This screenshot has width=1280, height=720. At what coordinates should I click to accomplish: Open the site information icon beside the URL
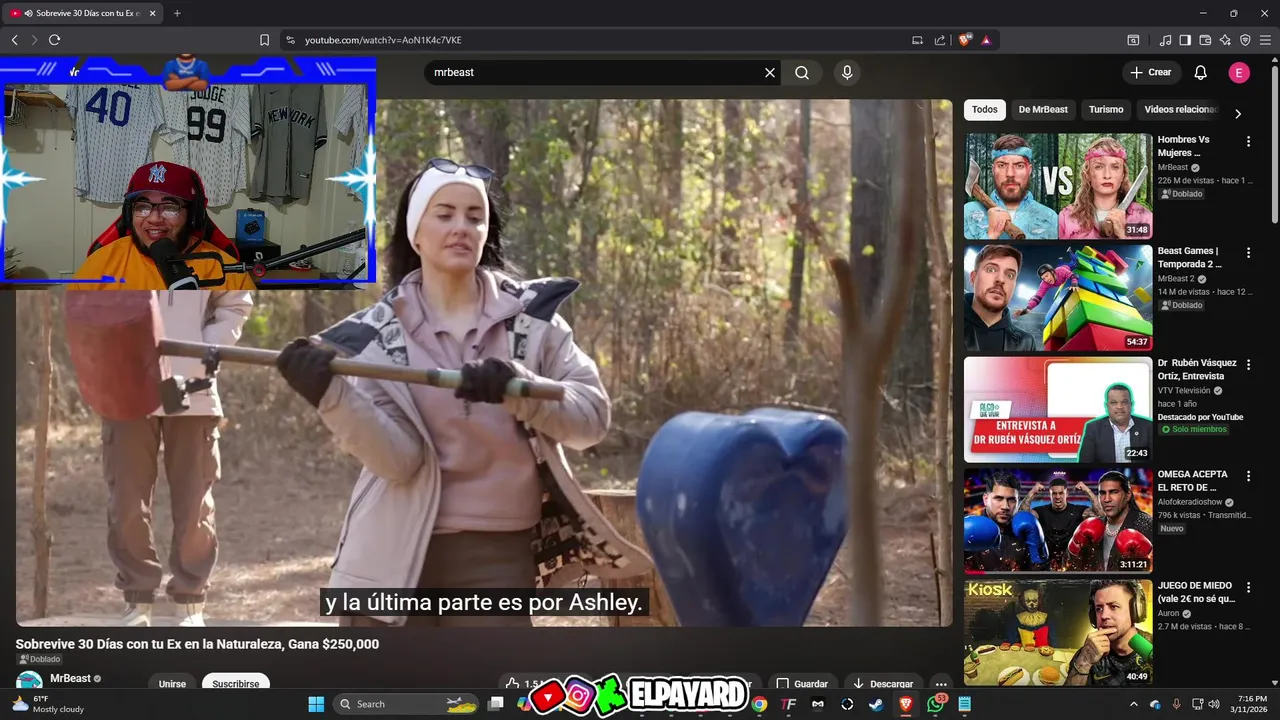click(291, 40)
